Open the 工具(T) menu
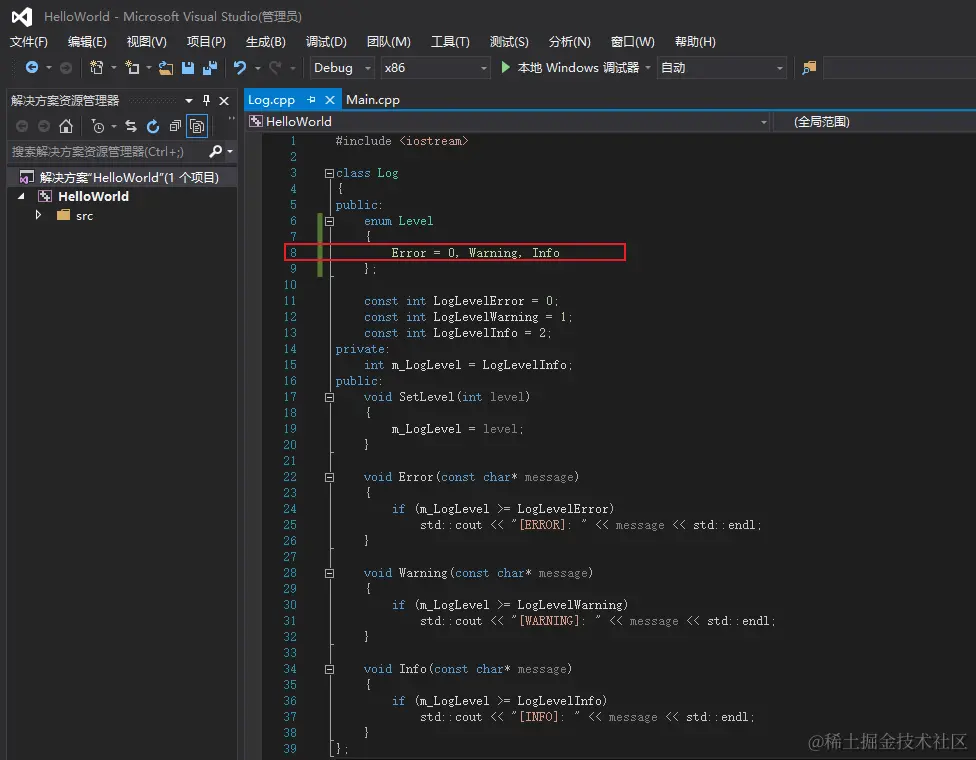The image size is (976, 760). pos(450,42)
